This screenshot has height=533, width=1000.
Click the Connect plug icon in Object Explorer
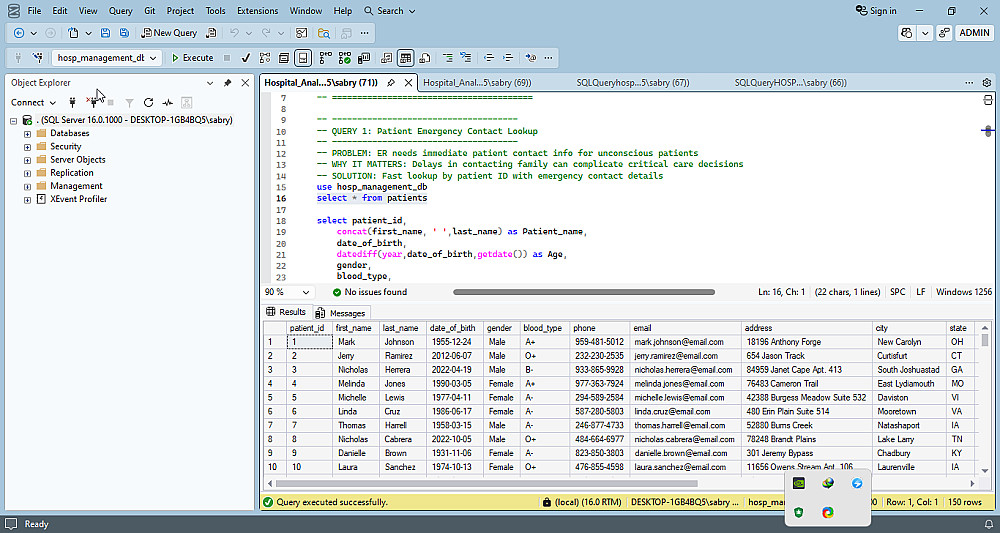click(72, 102)
